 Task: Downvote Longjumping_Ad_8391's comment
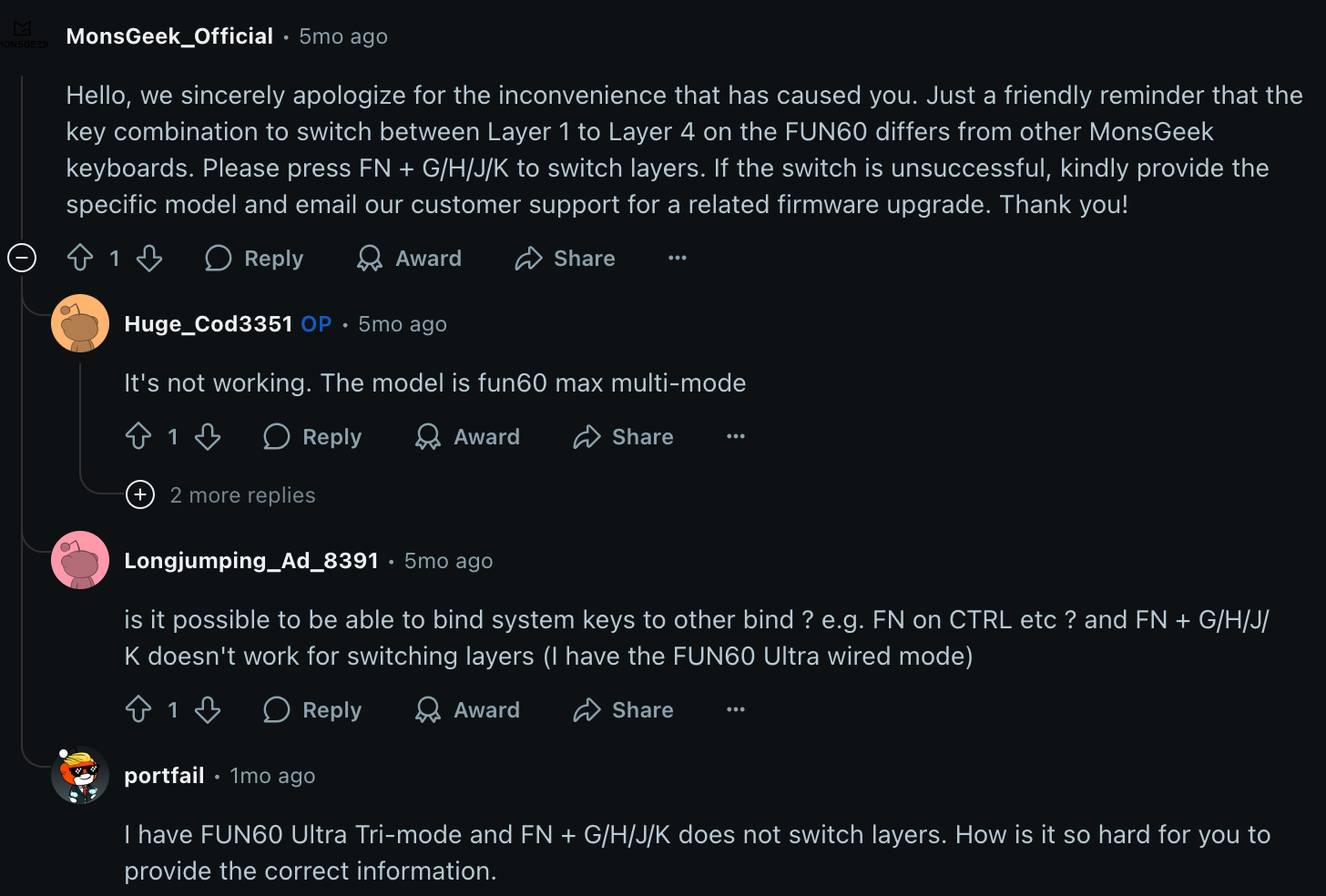pos(208,709)
